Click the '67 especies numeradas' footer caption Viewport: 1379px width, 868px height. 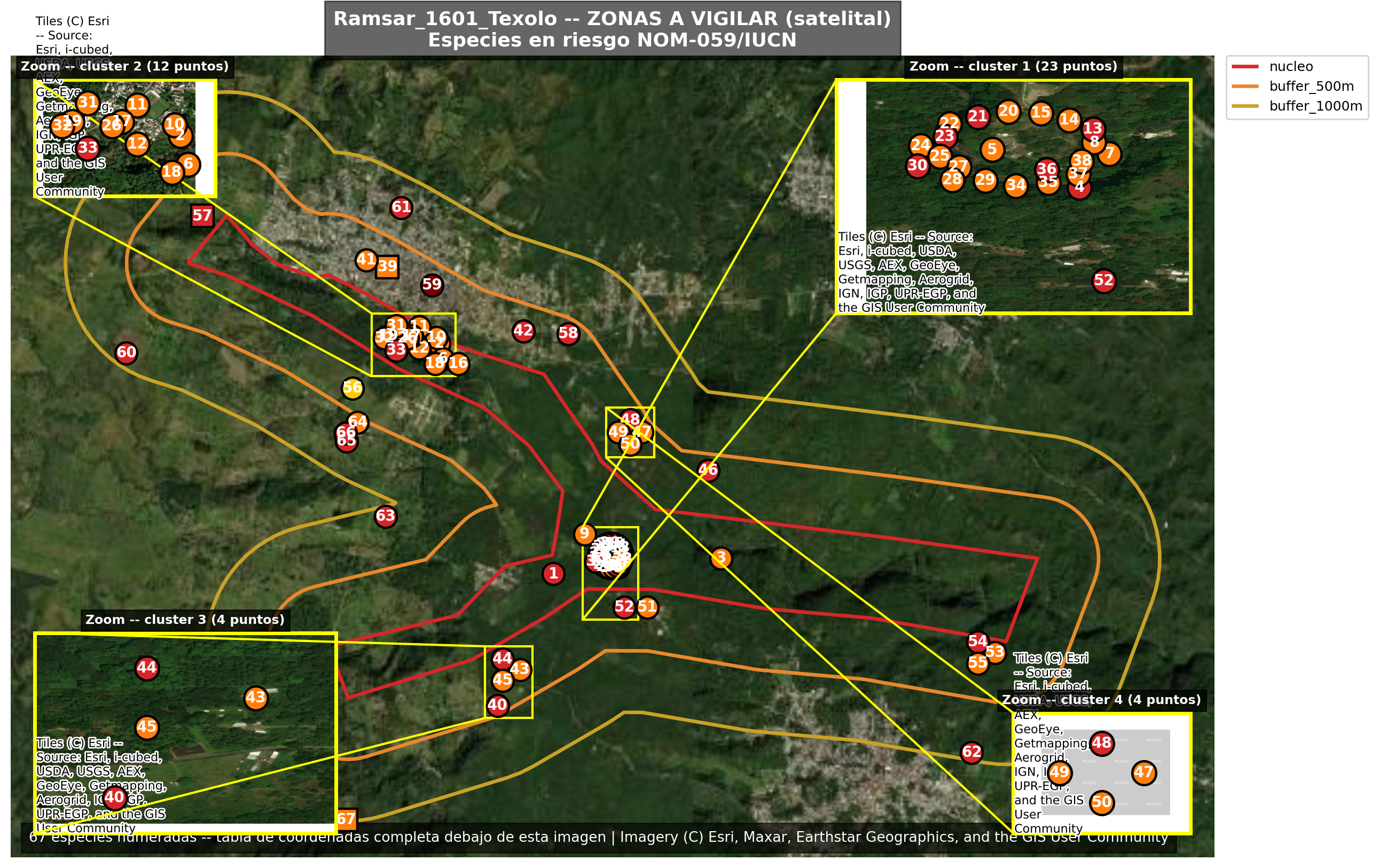(x=599, y=838)
